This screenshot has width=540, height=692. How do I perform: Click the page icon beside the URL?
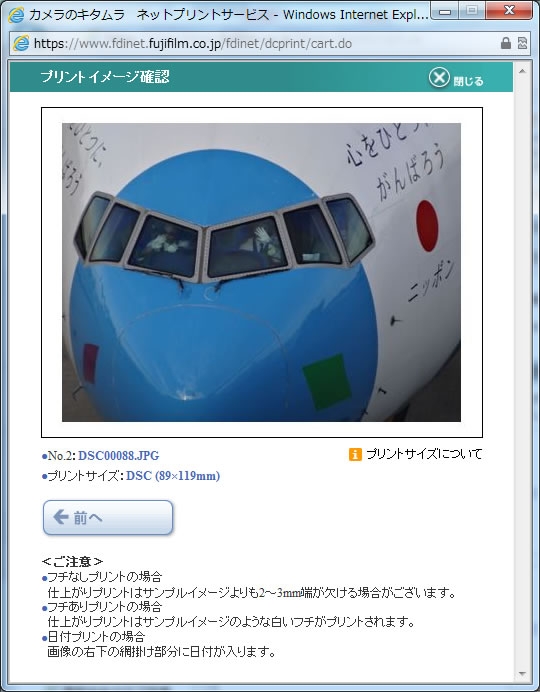pos(21,43)
